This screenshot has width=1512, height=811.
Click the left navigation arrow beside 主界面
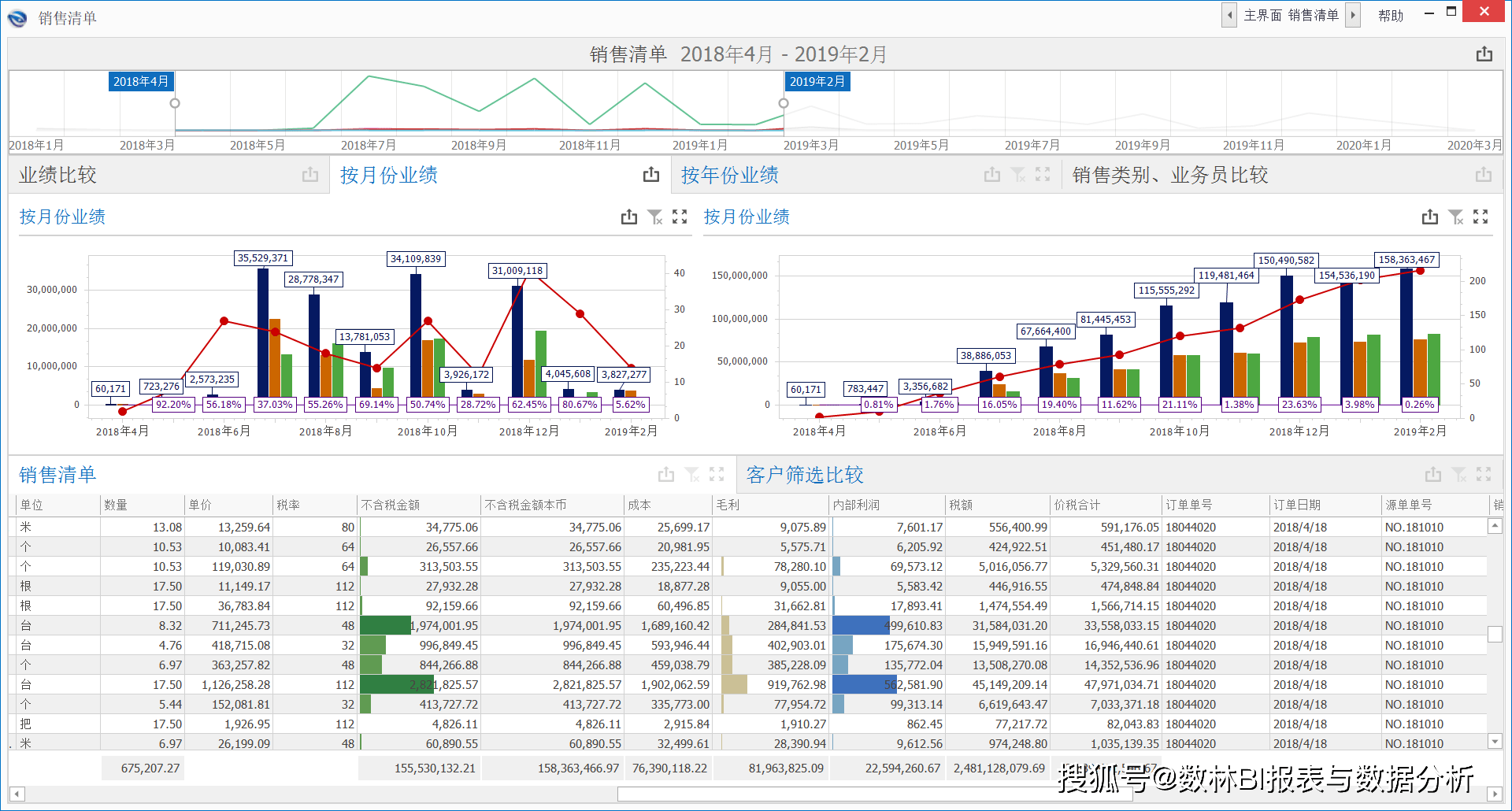[x=1229, y=15]
